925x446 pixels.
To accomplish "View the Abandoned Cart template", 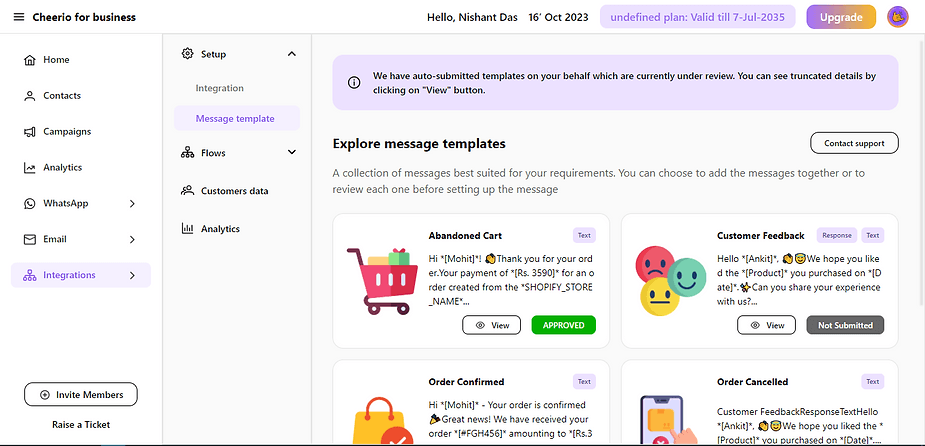I will pos(491,325).
